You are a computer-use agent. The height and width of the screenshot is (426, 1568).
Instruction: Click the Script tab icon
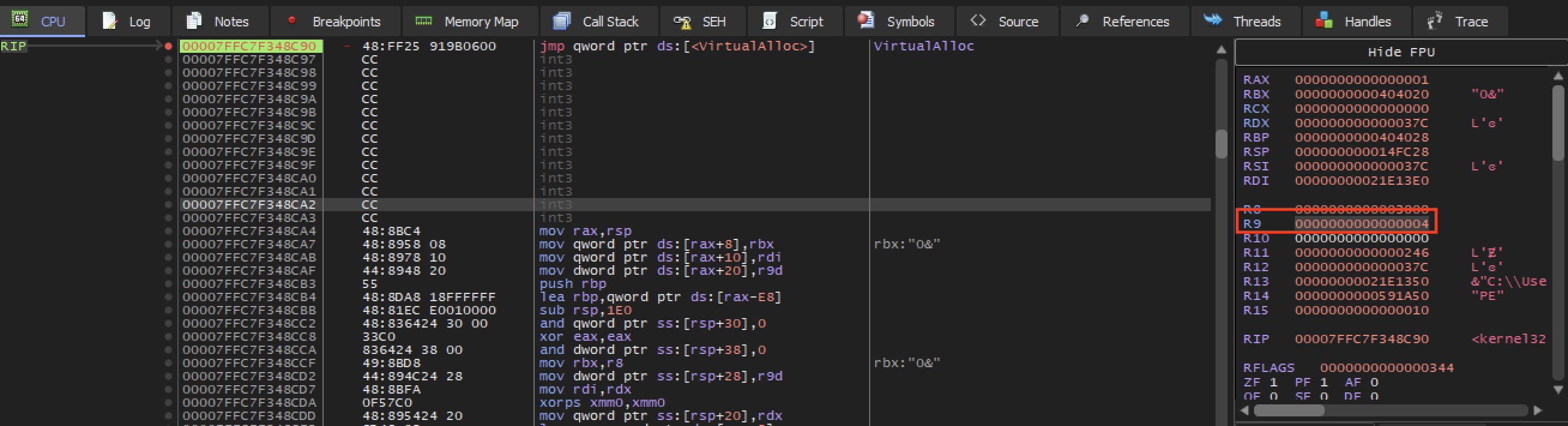tap(770, 21)
